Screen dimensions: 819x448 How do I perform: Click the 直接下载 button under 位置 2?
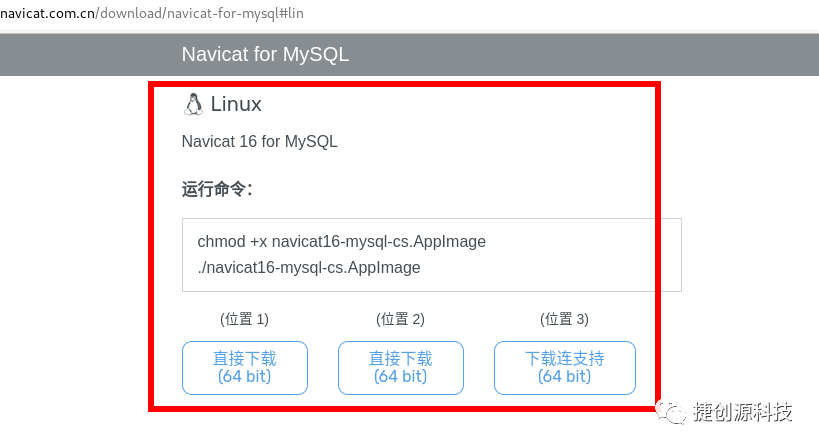401,368
